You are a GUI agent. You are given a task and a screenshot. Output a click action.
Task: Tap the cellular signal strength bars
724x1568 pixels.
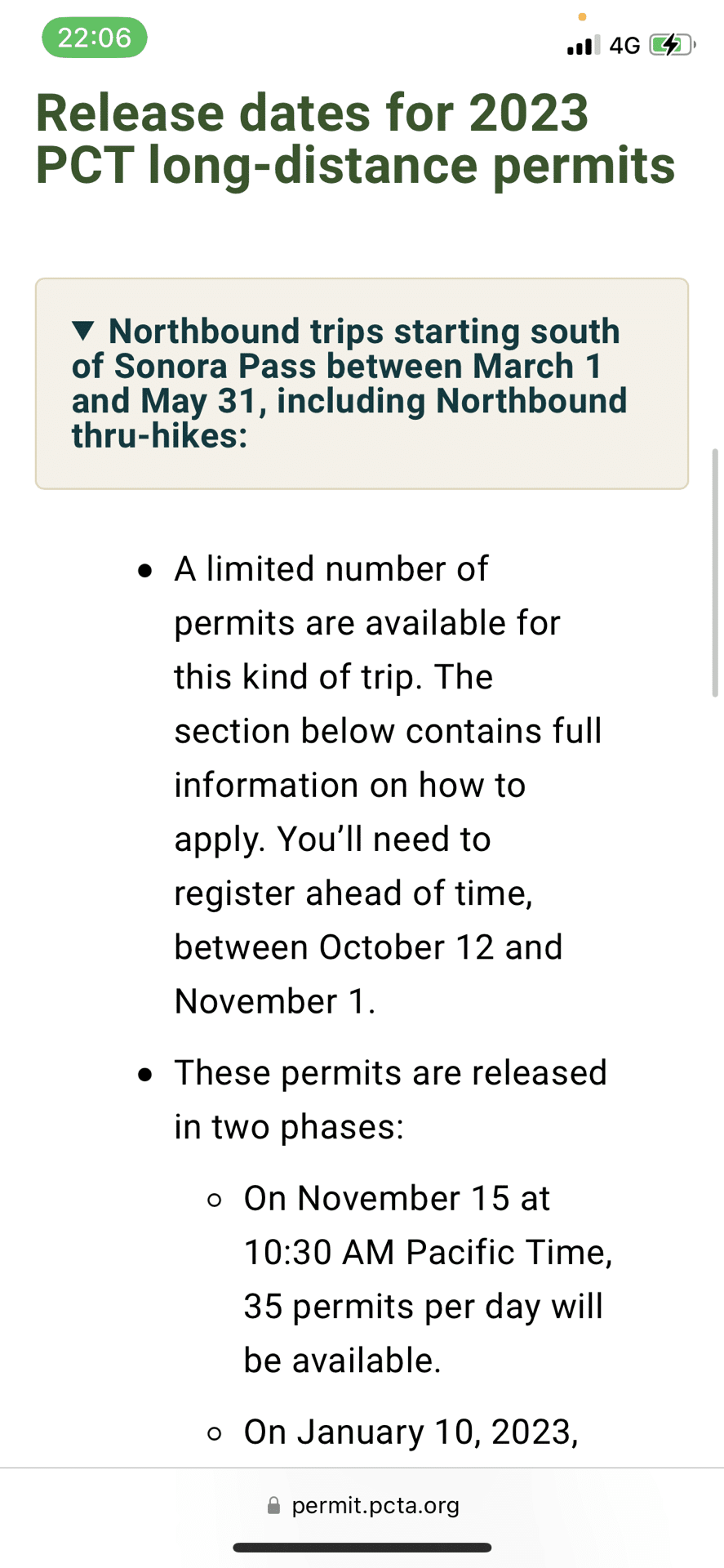(x=583, y=45)
